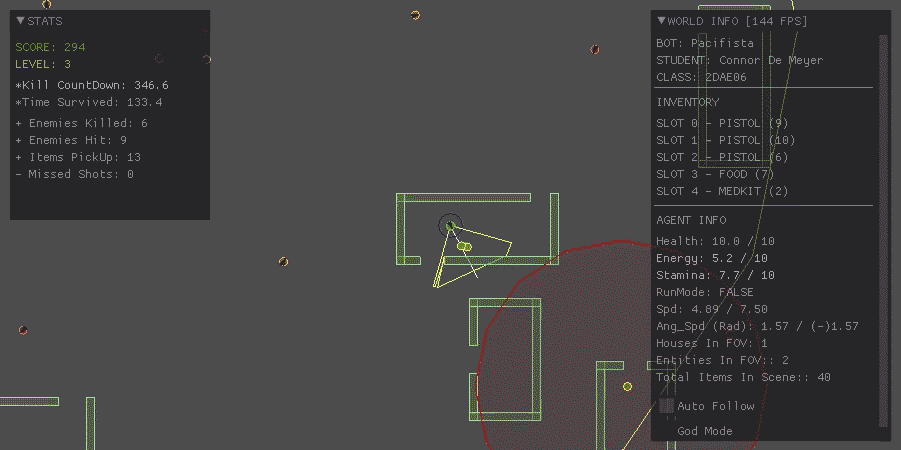The width and height of the screenshot is (901, 450).
Task: Click the item dot left of the BOT name
Action: tap(595, 49)
